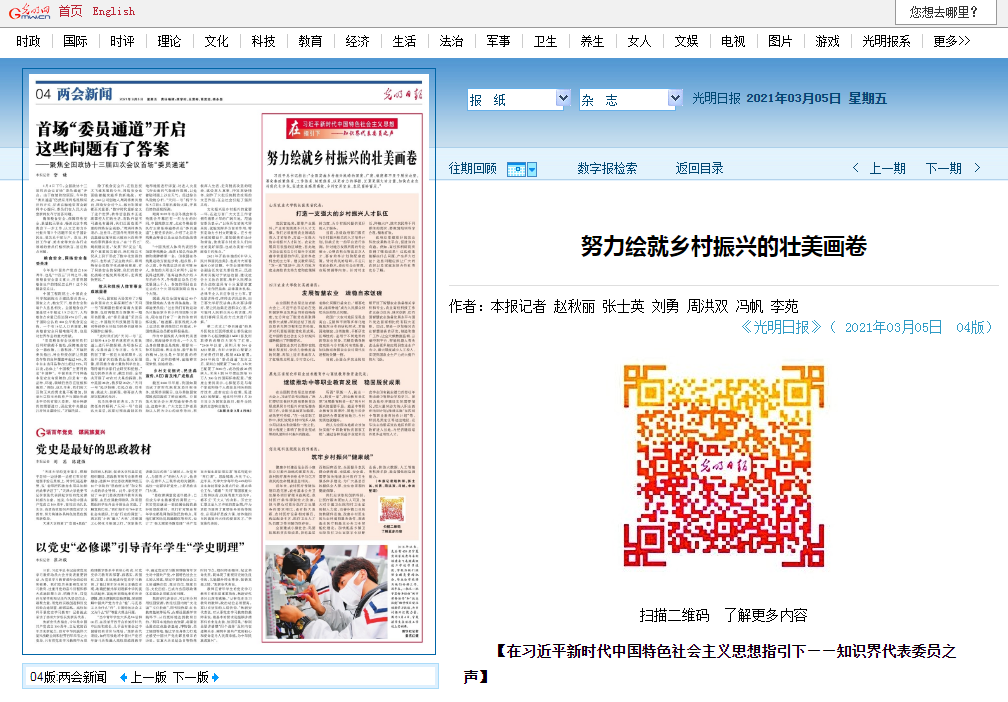Screen dimensions: 1008x702
Task: Open the 更多>> navigation expander
Action: [951, 41]
